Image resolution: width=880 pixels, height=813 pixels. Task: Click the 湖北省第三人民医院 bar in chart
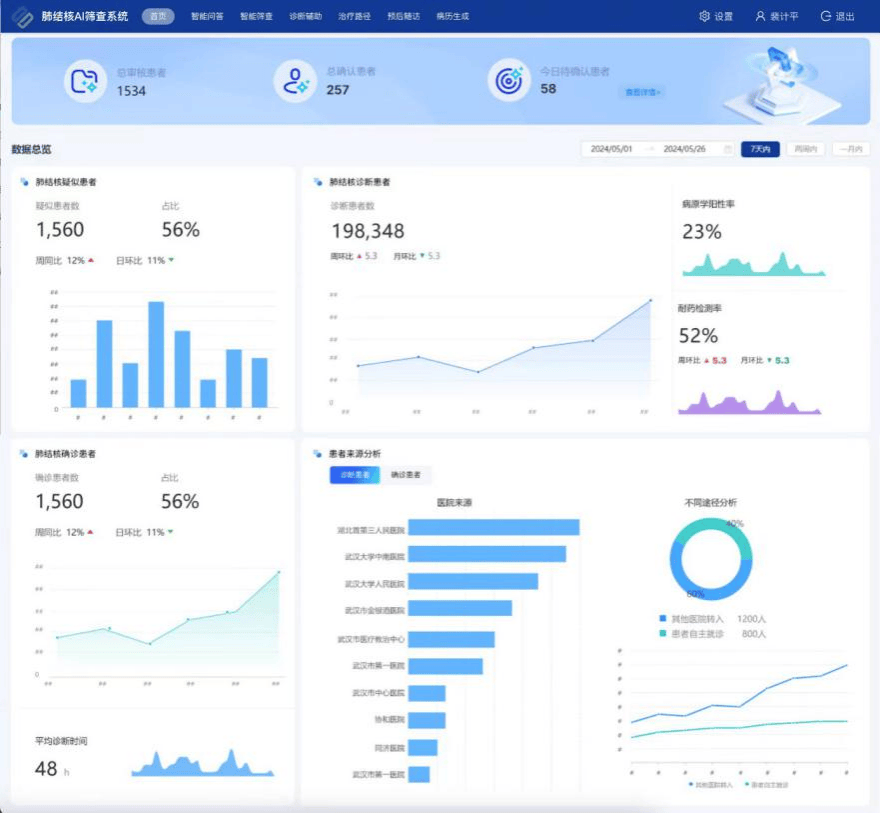(494, 527)
